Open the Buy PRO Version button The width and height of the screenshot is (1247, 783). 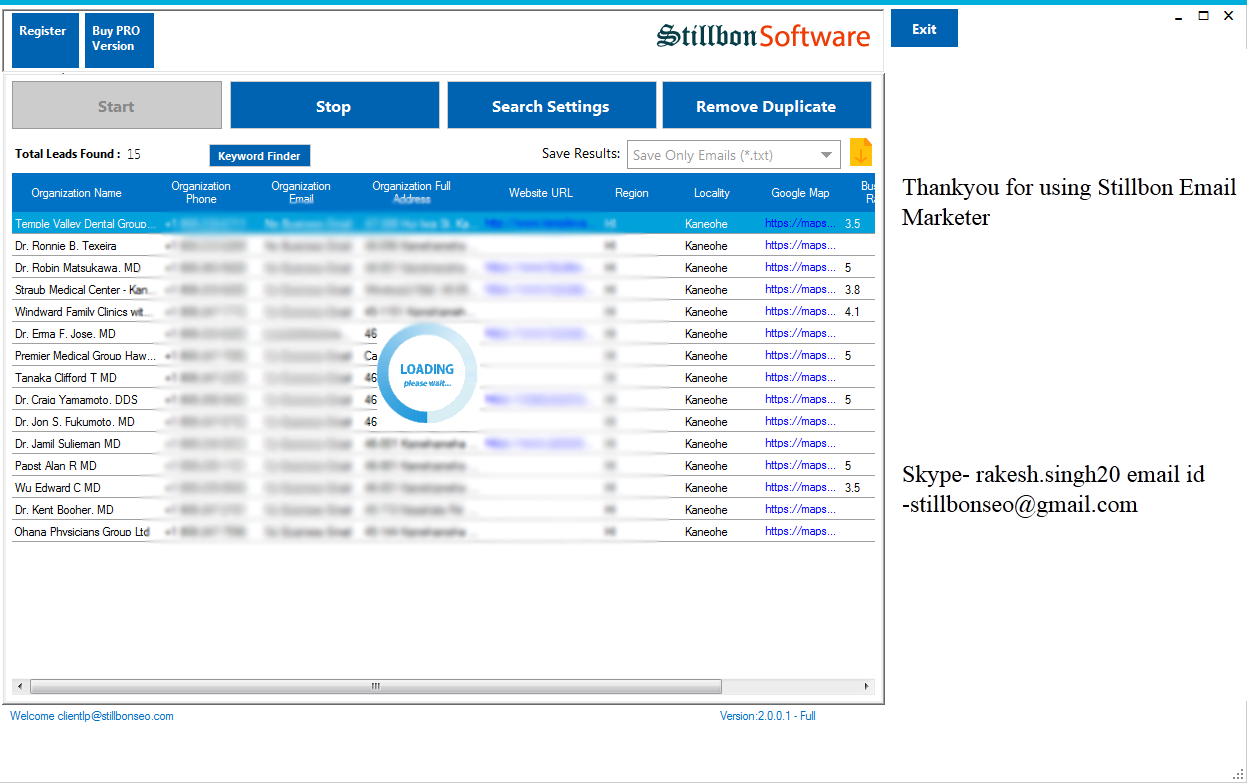[119, 40]
